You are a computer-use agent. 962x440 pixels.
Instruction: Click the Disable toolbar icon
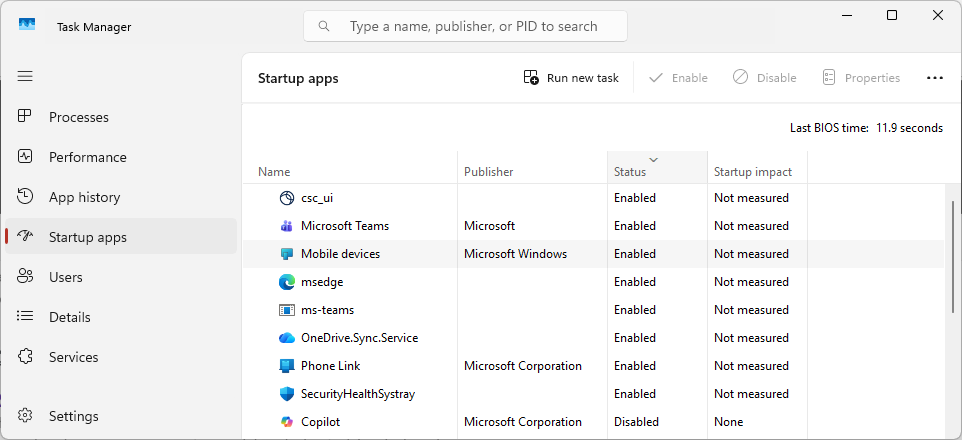pyautogui.click(x=741, y=77)
